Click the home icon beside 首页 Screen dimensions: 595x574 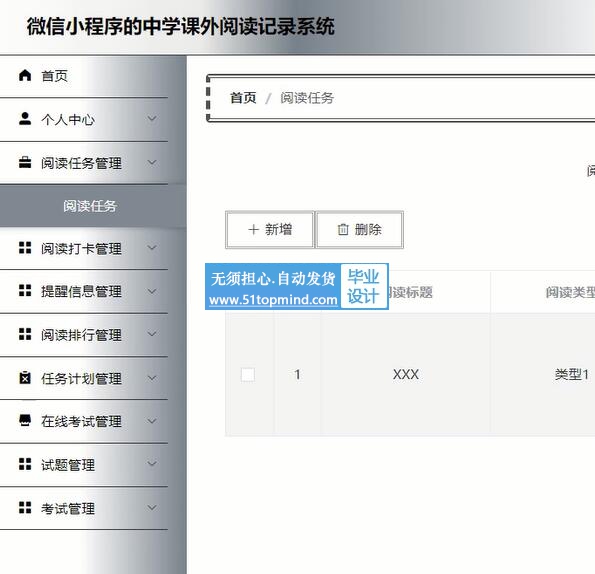25,75
